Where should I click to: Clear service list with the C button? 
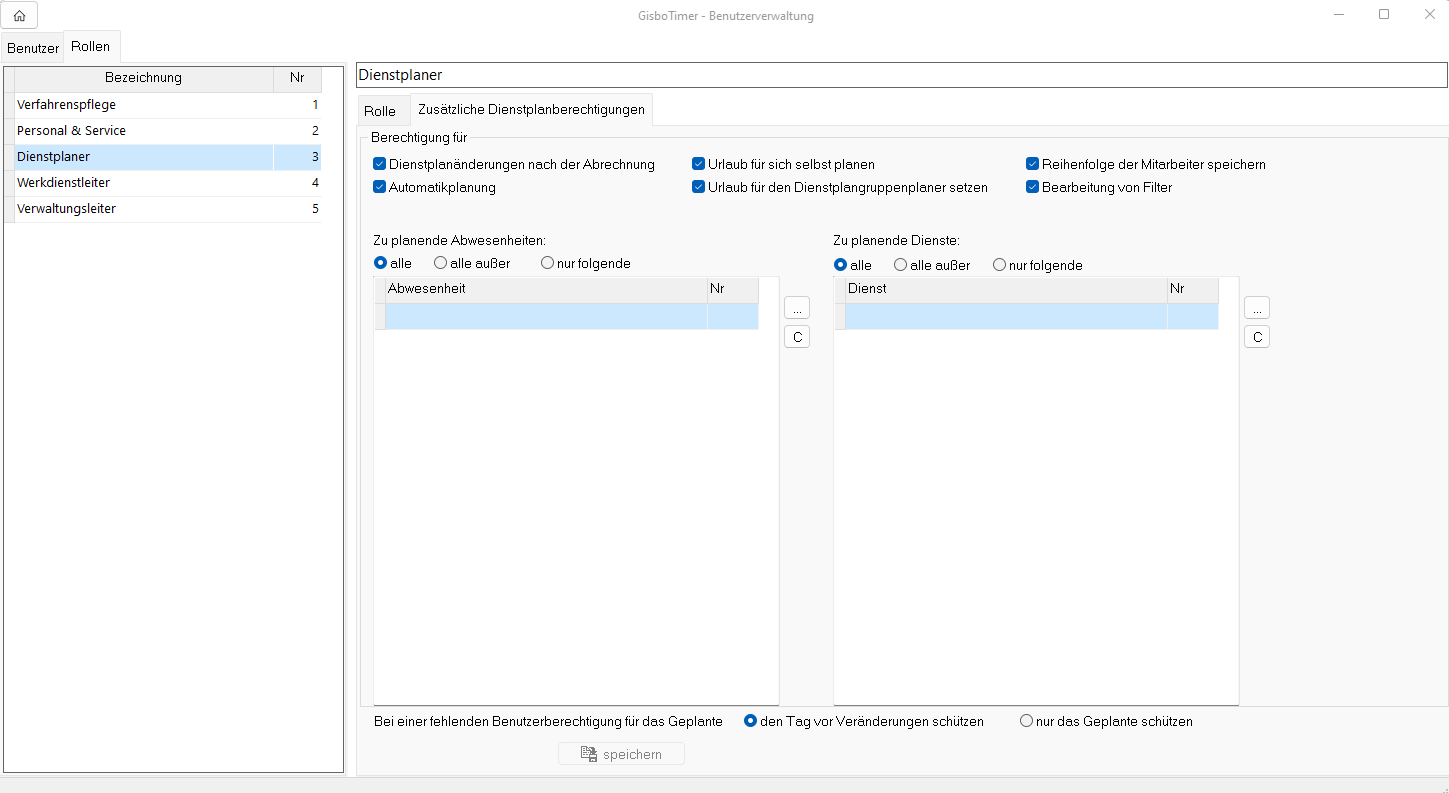1257,337
